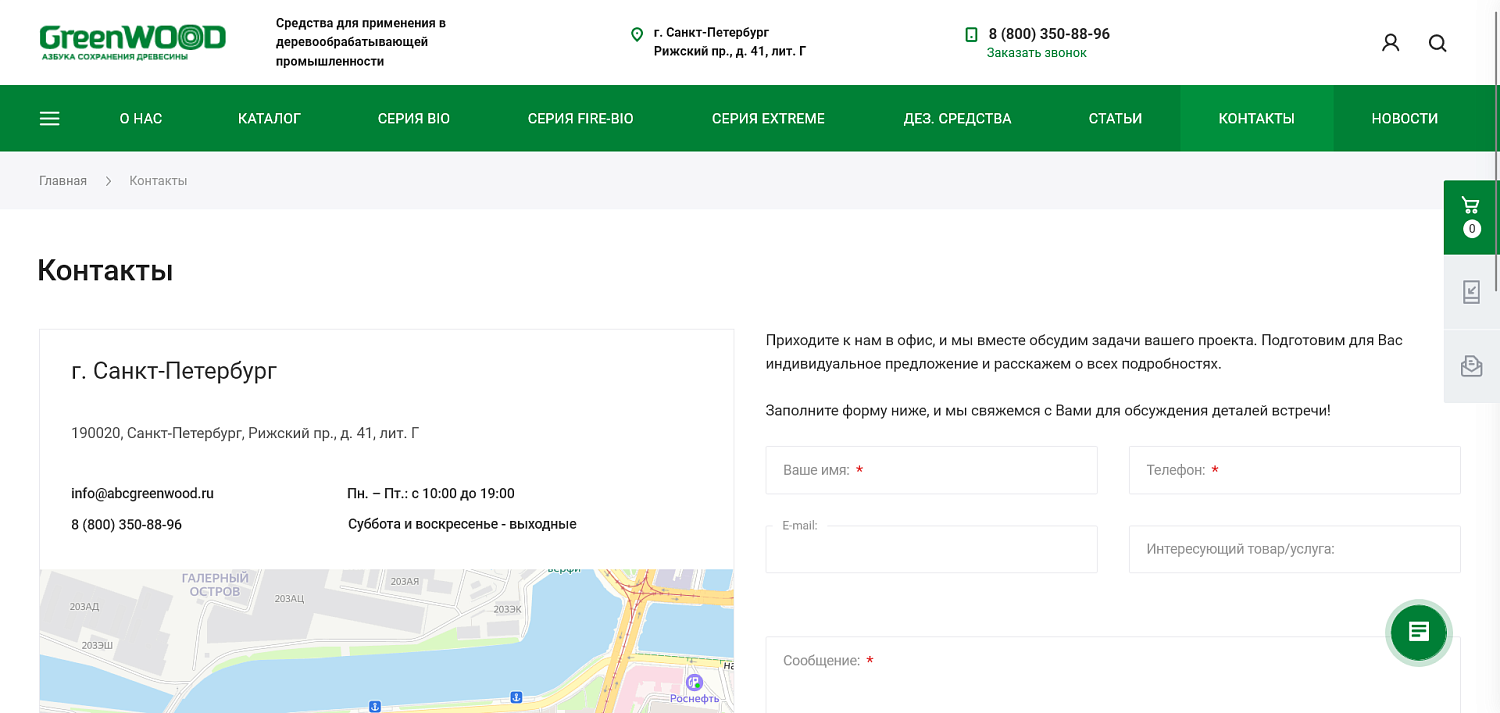Focus the Ваше имя input field
Viewport: 1500px width, 713px height.
931,470
